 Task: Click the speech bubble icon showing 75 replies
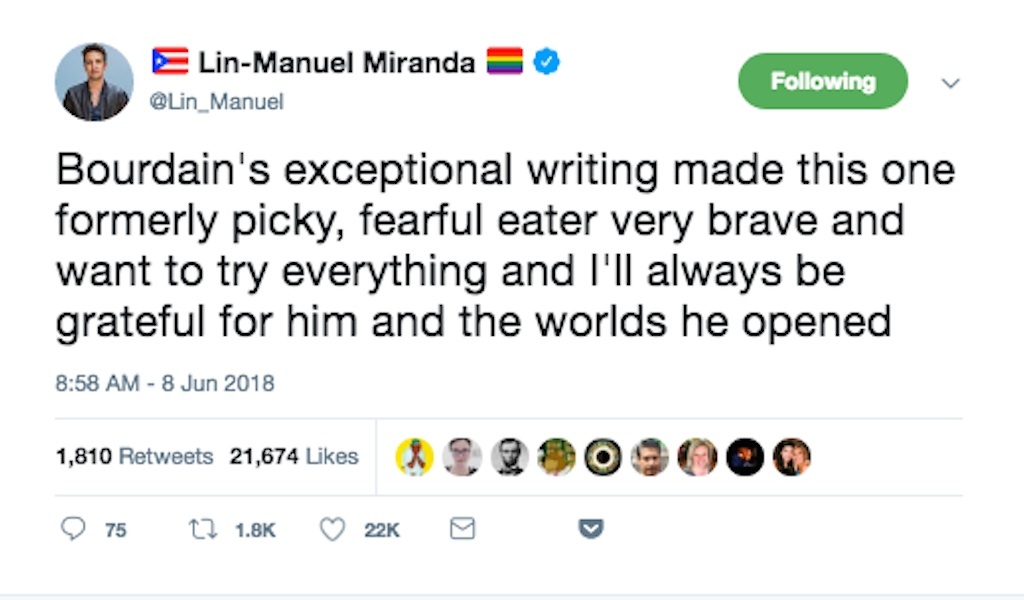[x=73, y=528]
